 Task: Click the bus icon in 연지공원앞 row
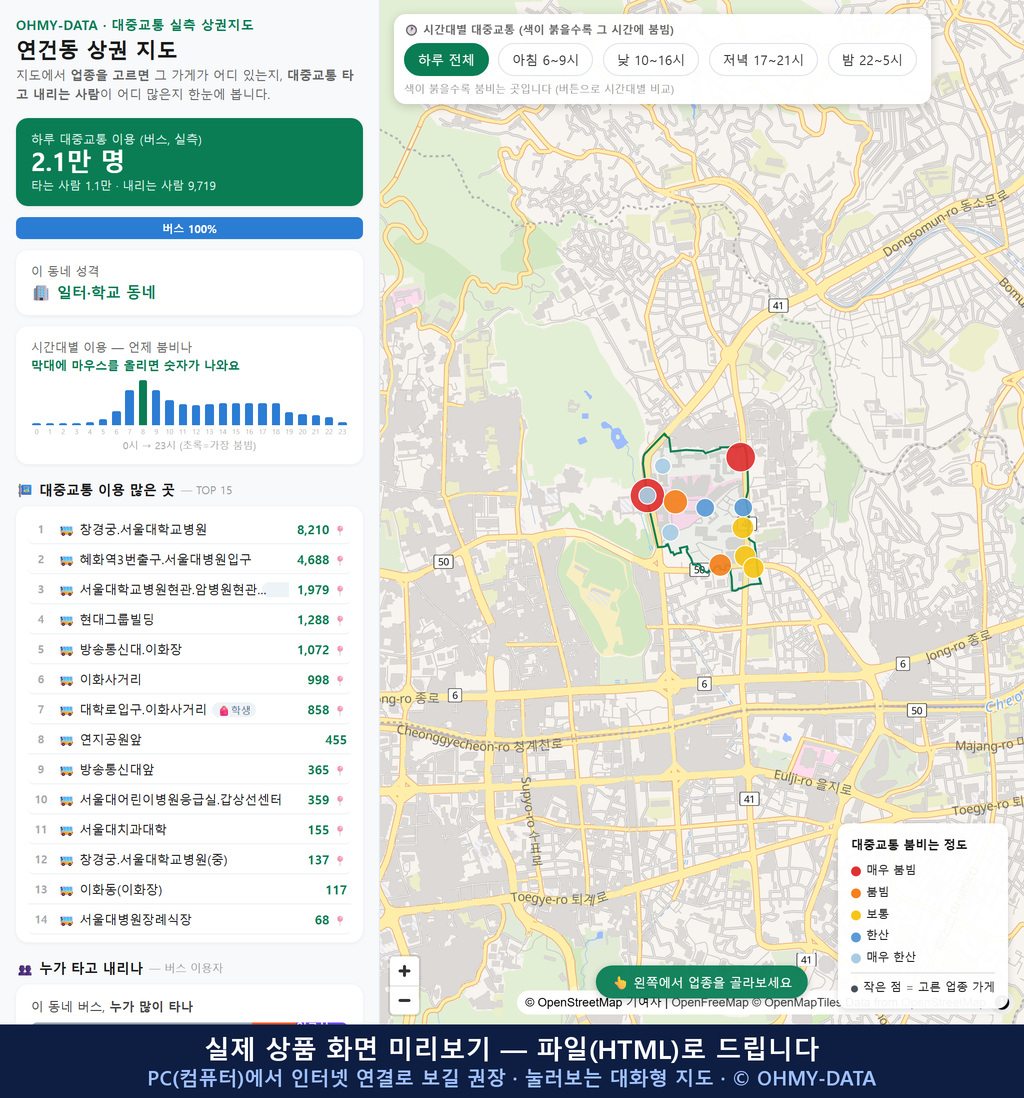point(66,740)
